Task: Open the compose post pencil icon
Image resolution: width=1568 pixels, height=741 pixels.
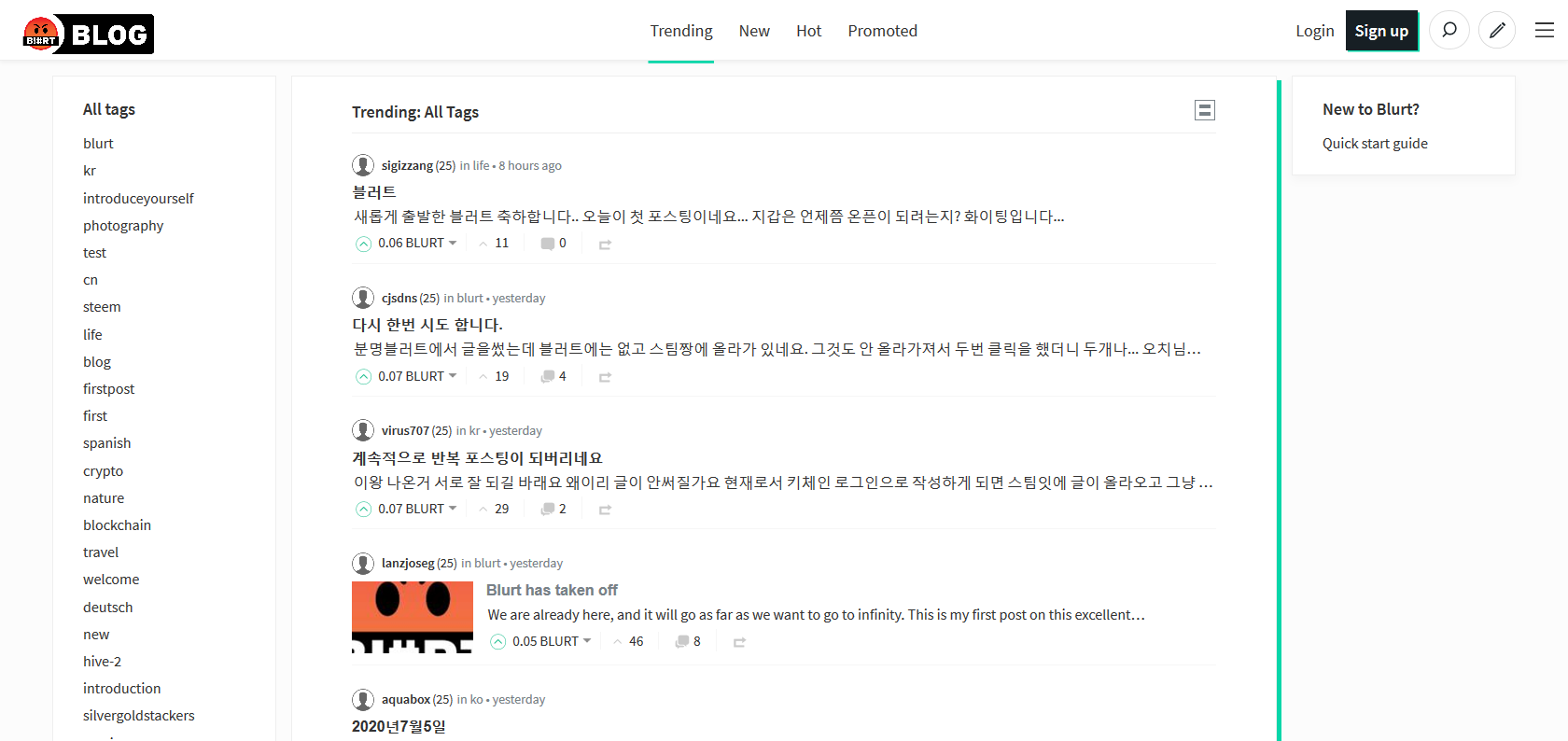Action: point(1497,30)
